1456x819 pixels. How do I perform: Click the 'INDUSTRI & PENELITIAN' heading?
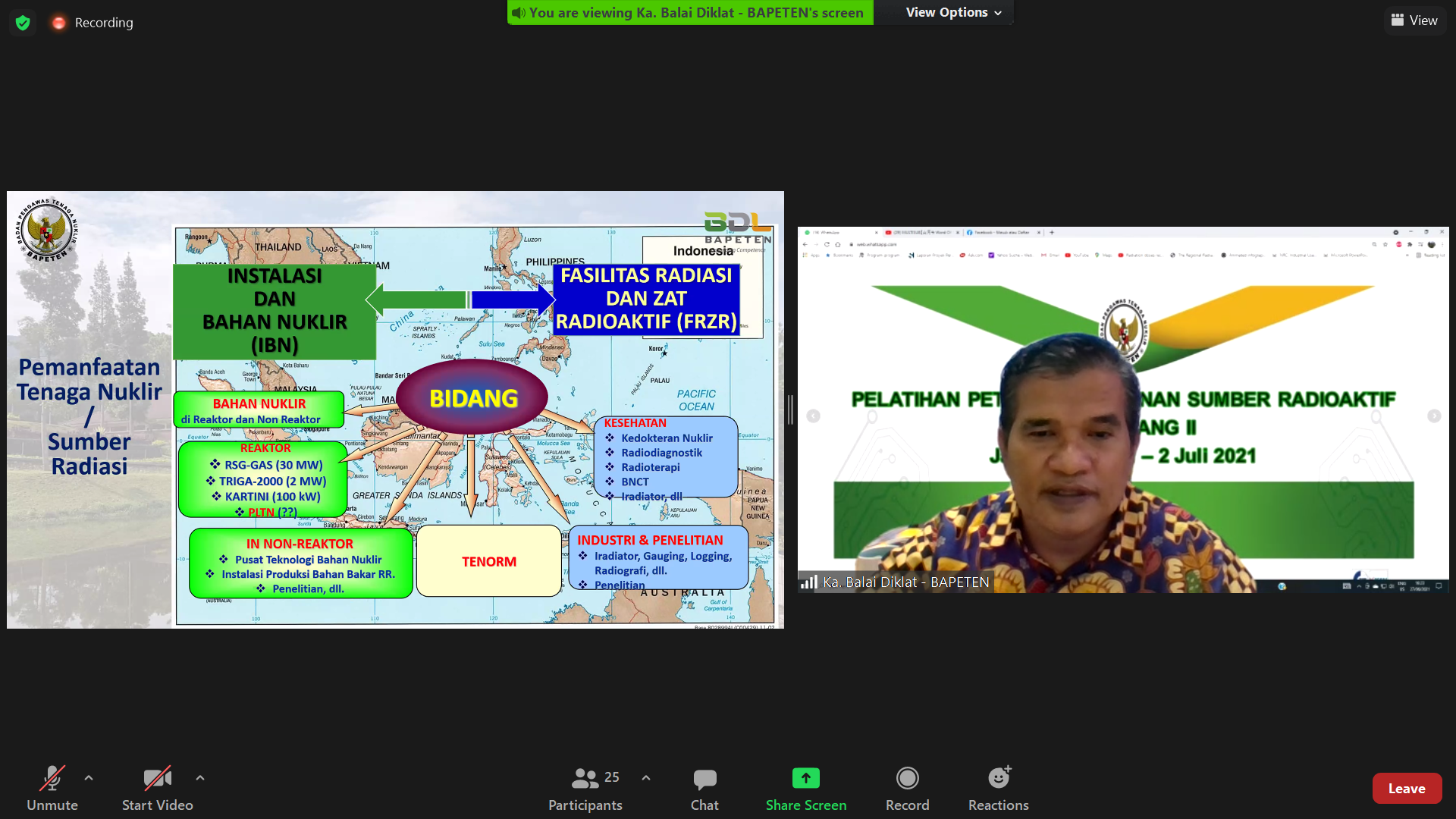(x=650, y=540)
